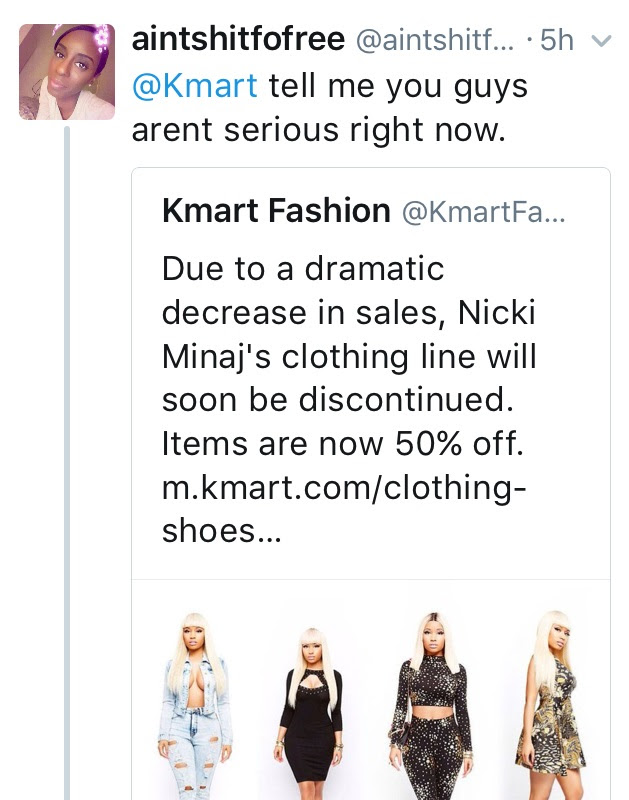Open the aintshitfofree display name
The height and width of the screenshot is (800, 629).
click(x=237, y=40)
